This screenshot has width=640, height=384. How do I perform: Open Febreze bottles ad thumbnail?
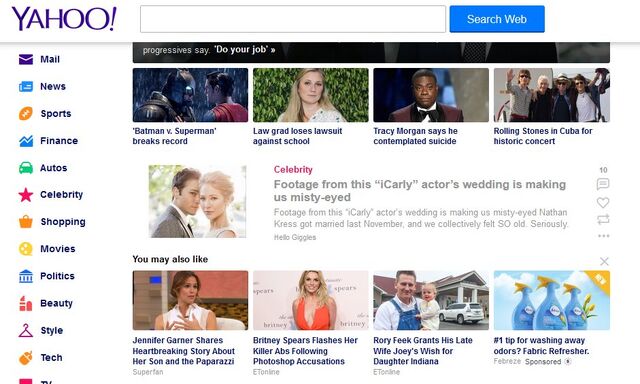pyautogui.click(x=552, y=300)
